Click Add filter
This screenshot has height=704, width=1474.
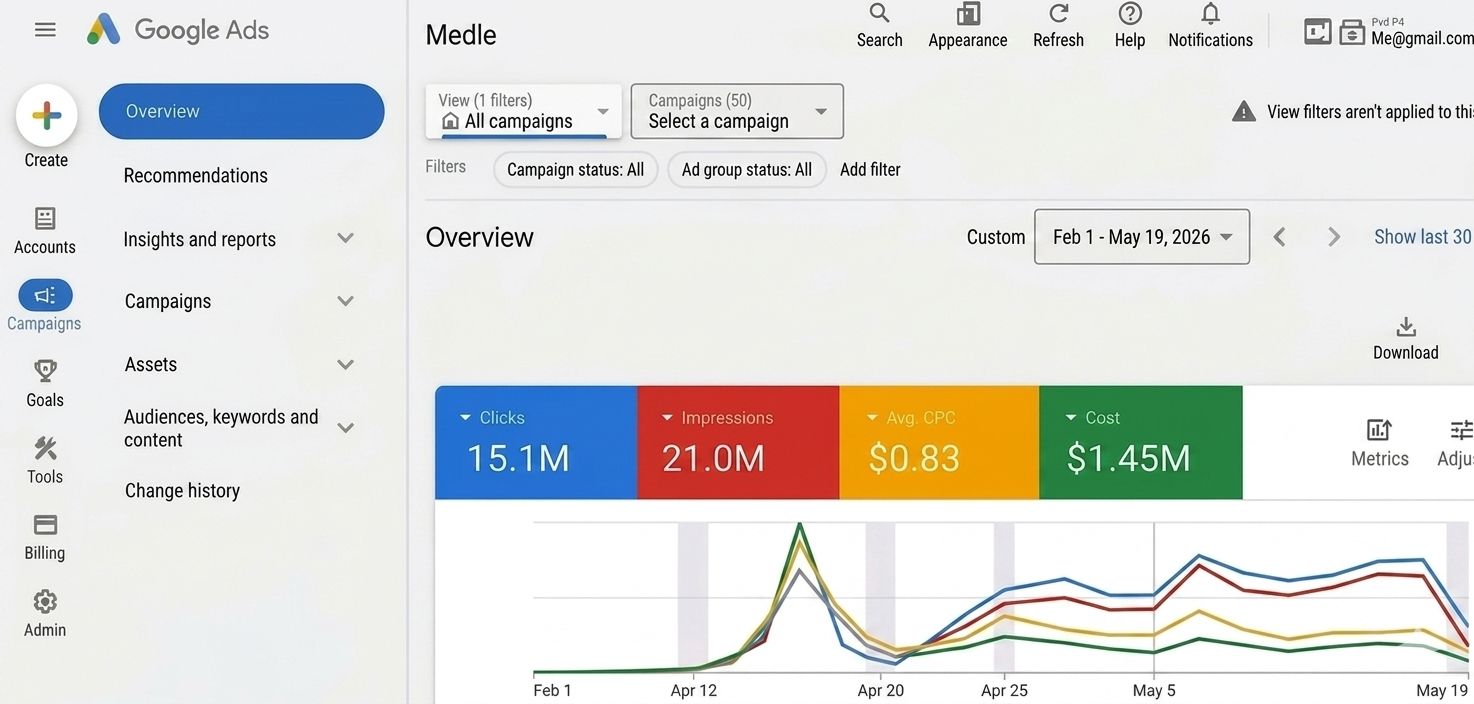pos(870,170)
